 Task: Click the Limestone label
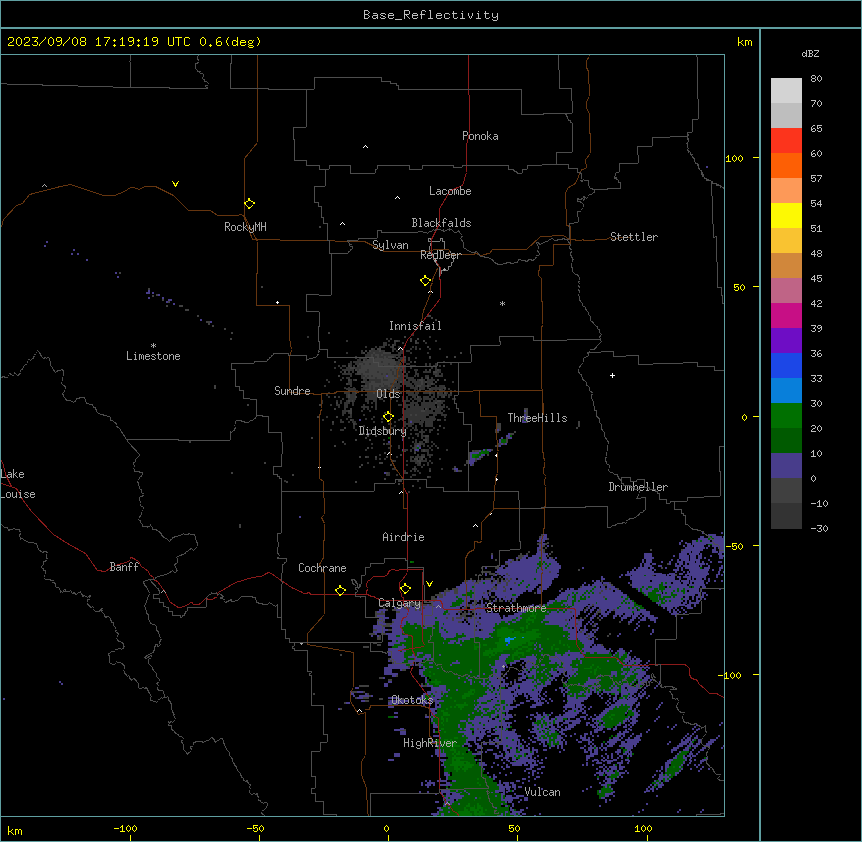pyautogui.click(x=153, y=356)
